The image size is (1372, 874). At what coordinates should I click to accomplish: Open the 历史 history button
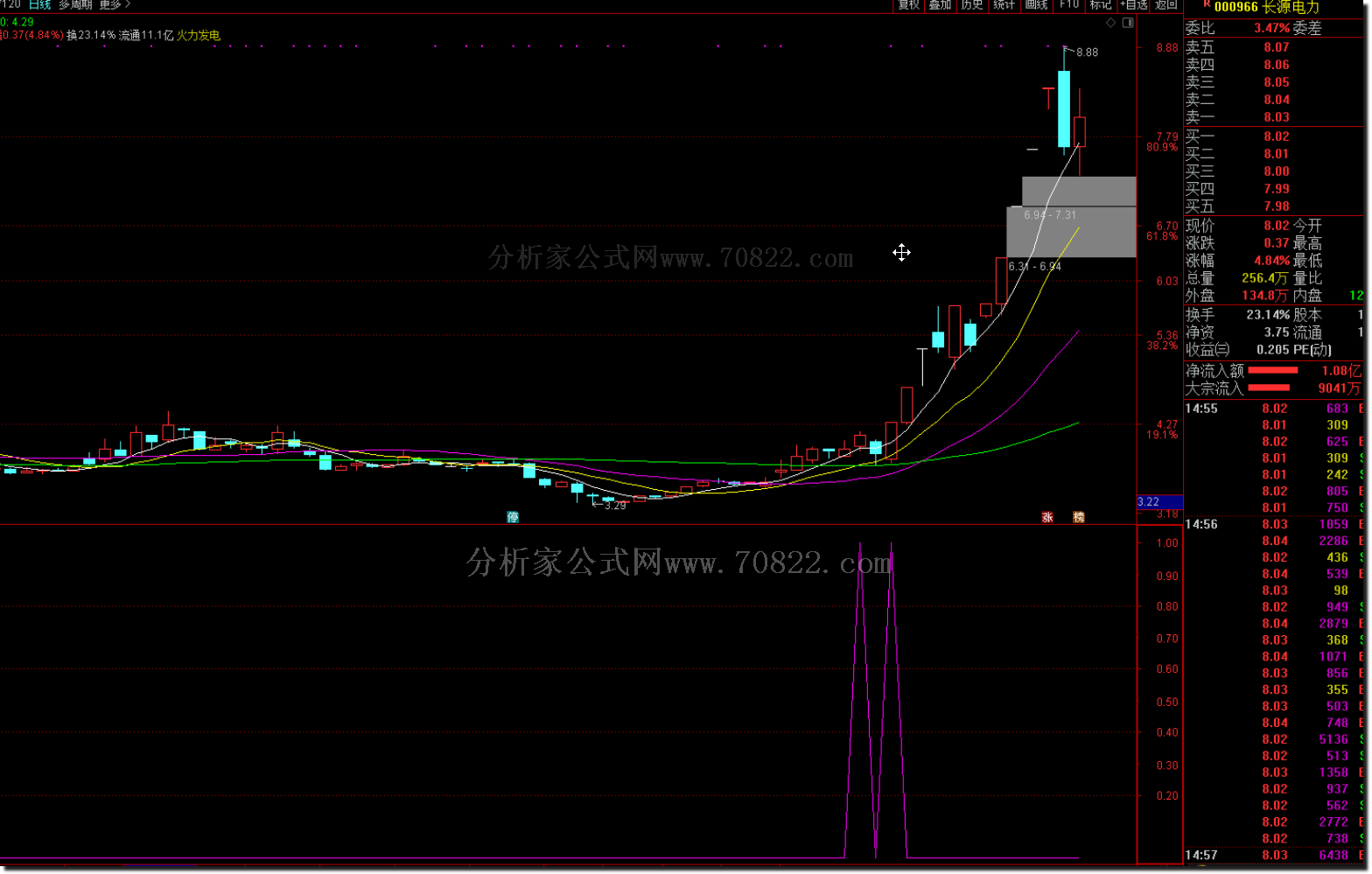(x=971, y=5)
